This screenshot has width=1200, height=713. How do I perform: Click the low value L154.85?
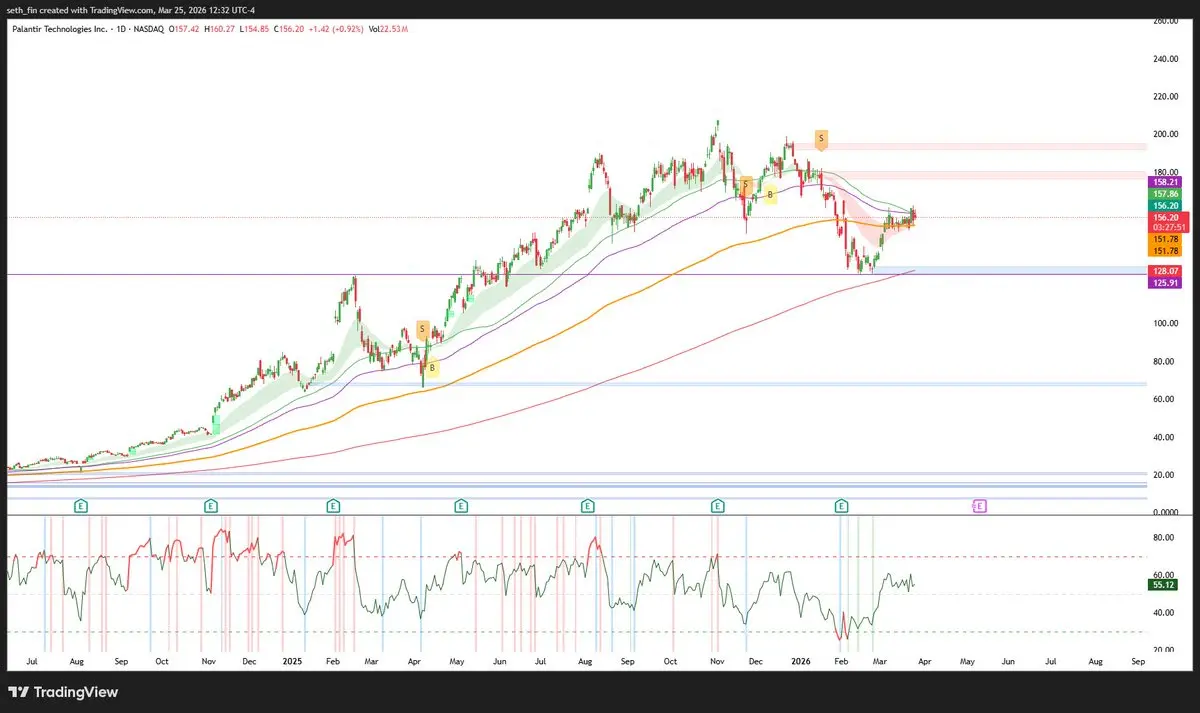[252, 29]
